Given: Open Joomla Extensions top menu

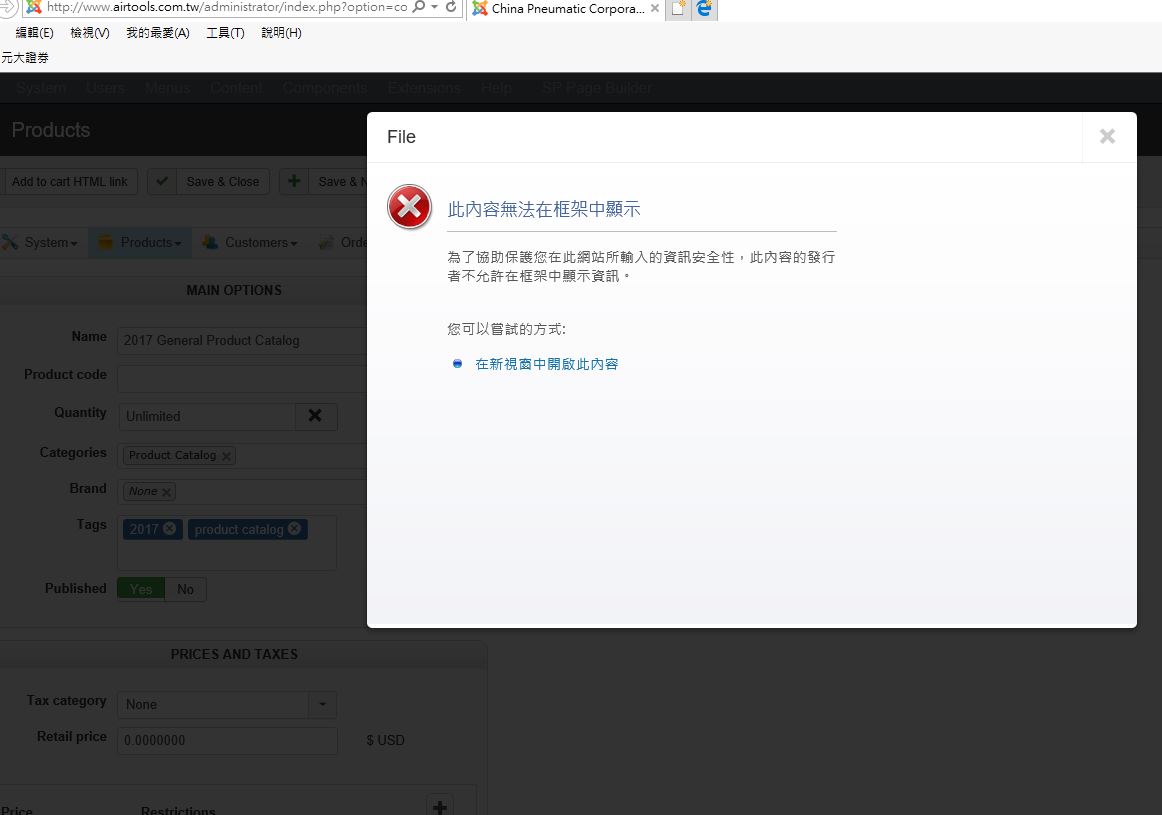Looking at the screenshot, I should (x=425, y=87).
